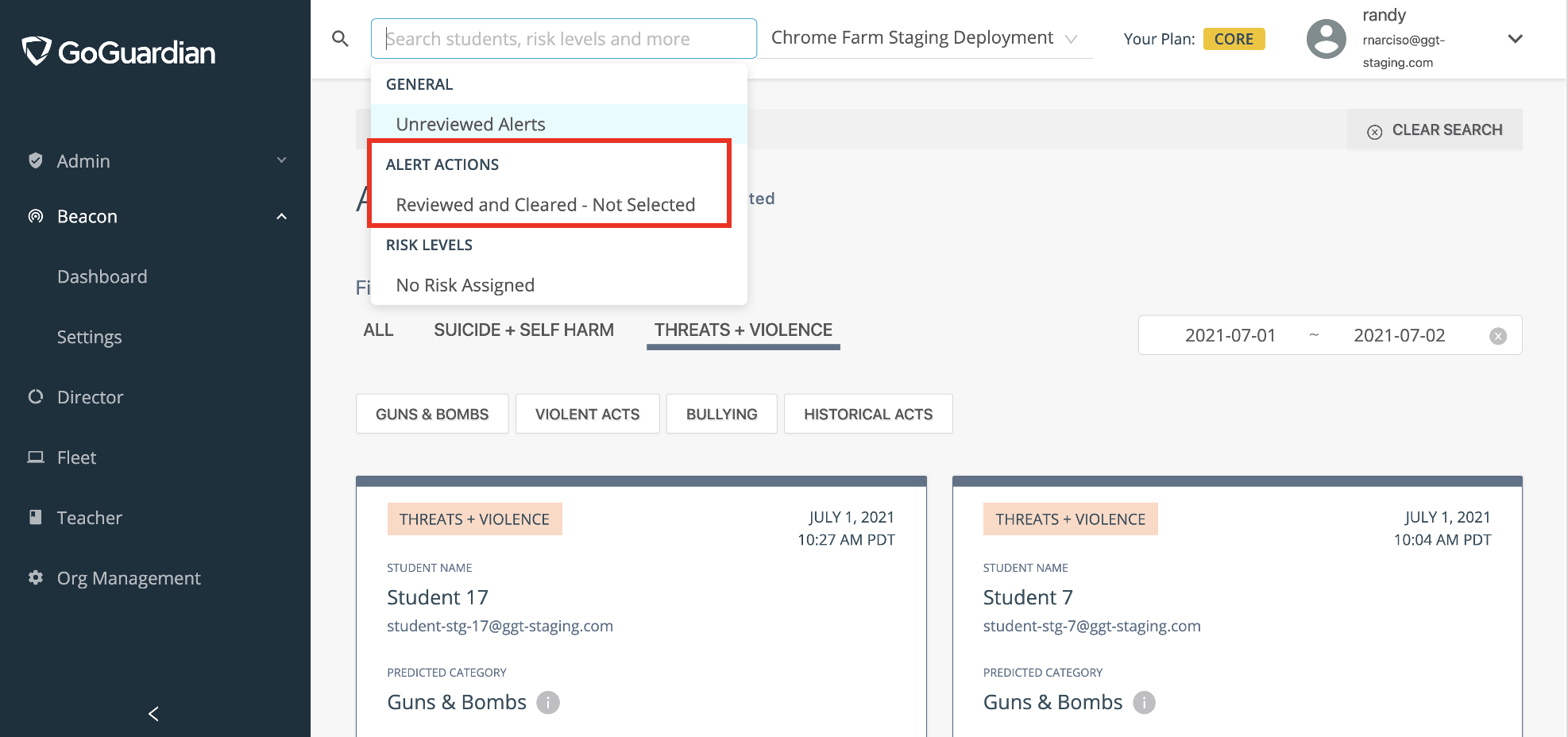1568x737 pixels.
Task: Open Student 7 name
Action: (1028, 597)
